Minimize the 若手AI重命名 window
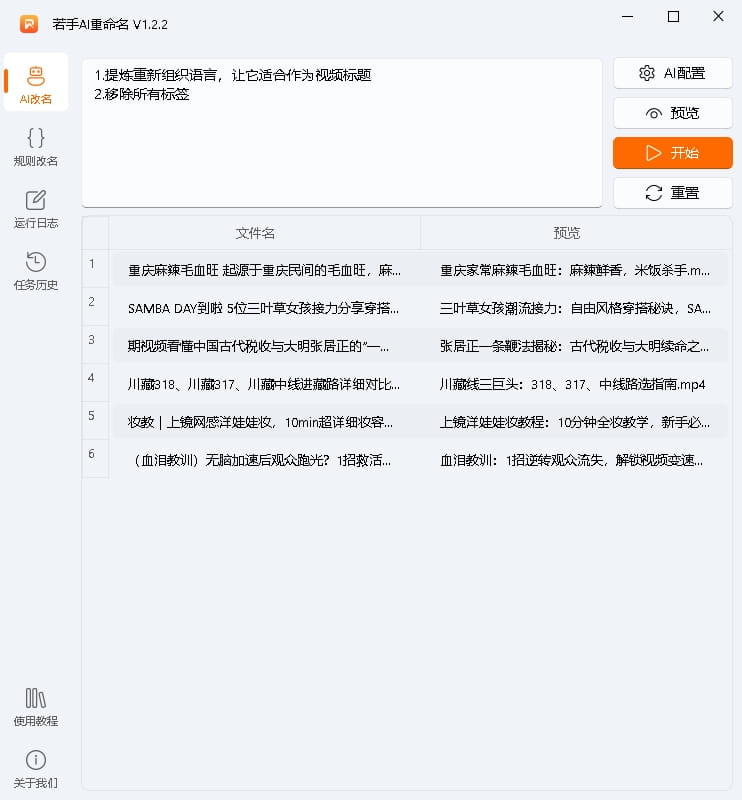 (x=628, y=17)
